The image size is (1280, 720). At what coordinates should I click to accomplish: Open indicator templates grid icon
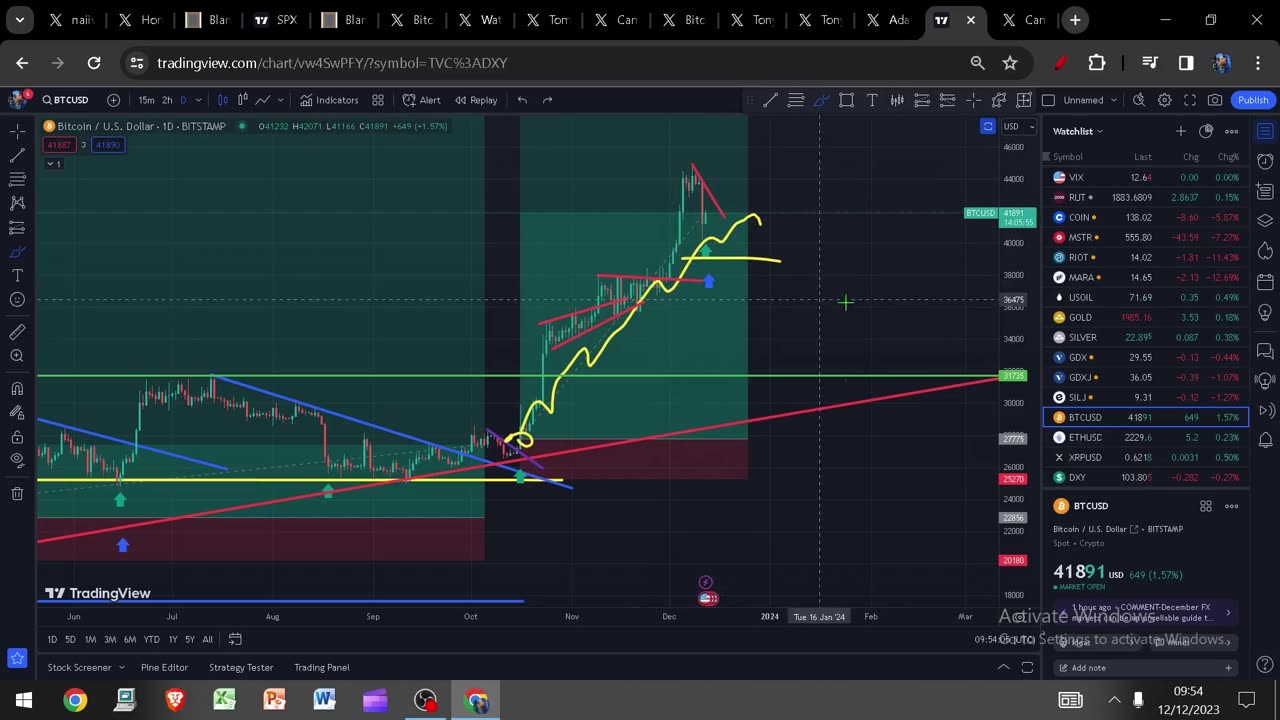[x=378, y=100]
